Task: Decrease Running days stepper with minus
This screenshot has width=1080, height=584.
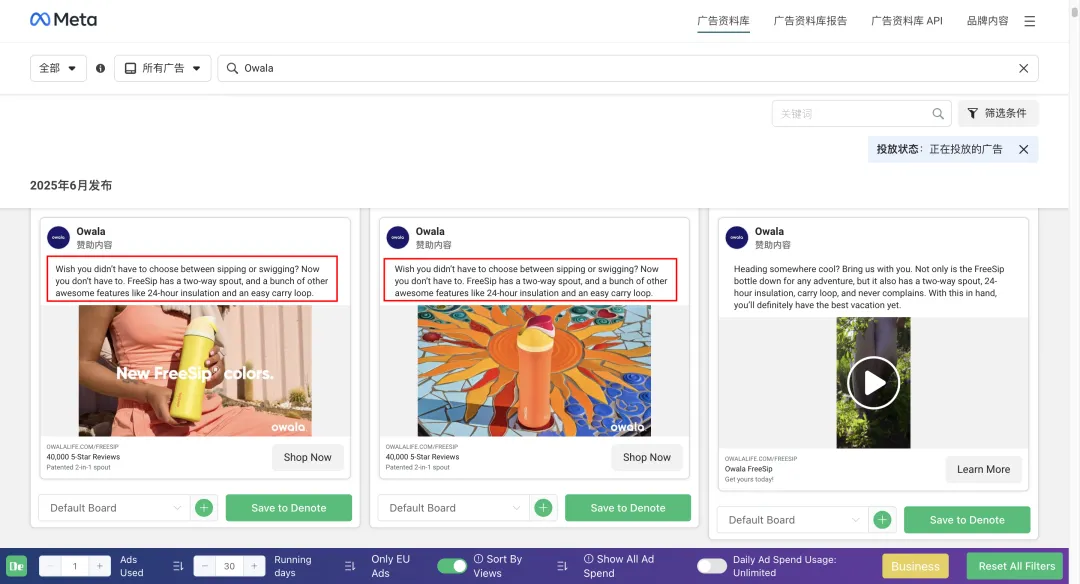Action: 205,566
